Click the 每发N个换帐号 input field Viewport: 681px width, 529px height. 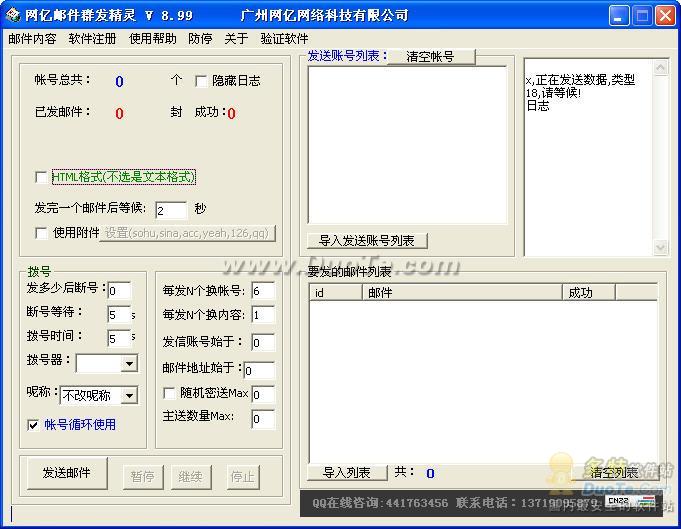click(262, 291)
